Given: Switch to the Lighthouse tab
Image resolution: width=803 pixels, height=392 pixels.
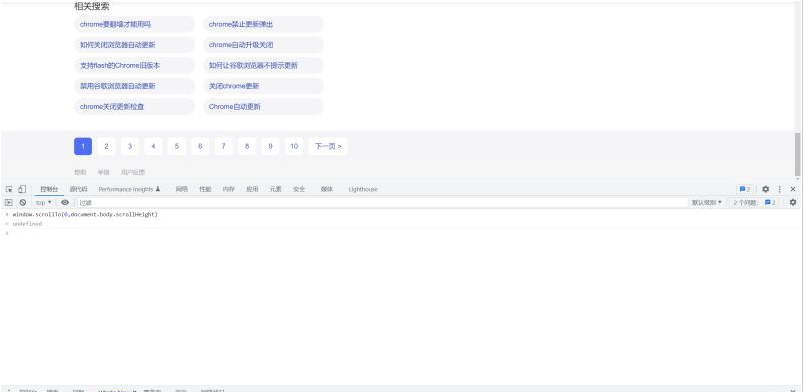Looking at the screenshot, I should pos(363,189).
